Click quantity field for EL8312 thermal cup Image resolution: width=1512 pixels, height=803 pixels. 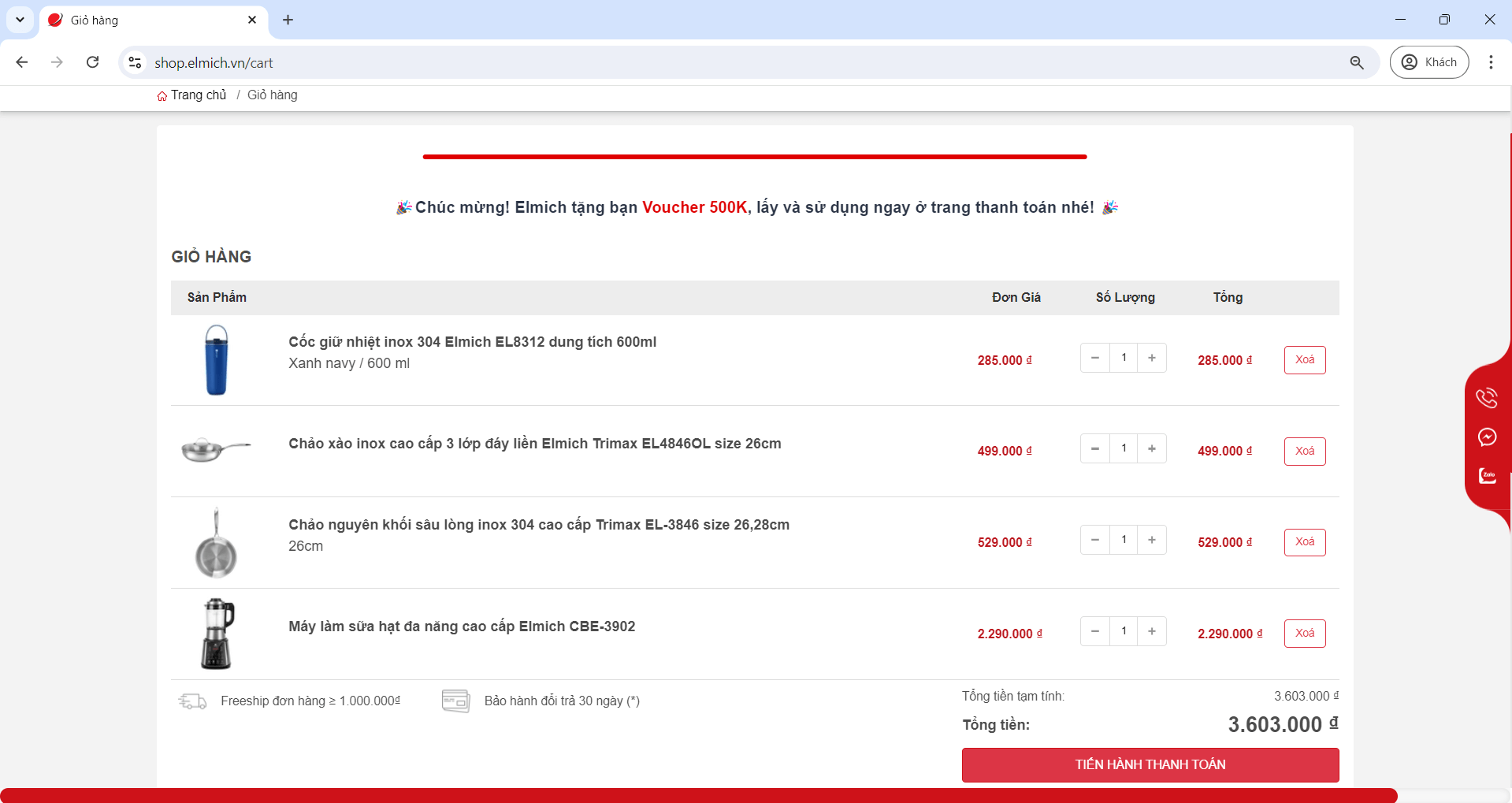[1124, 358]
